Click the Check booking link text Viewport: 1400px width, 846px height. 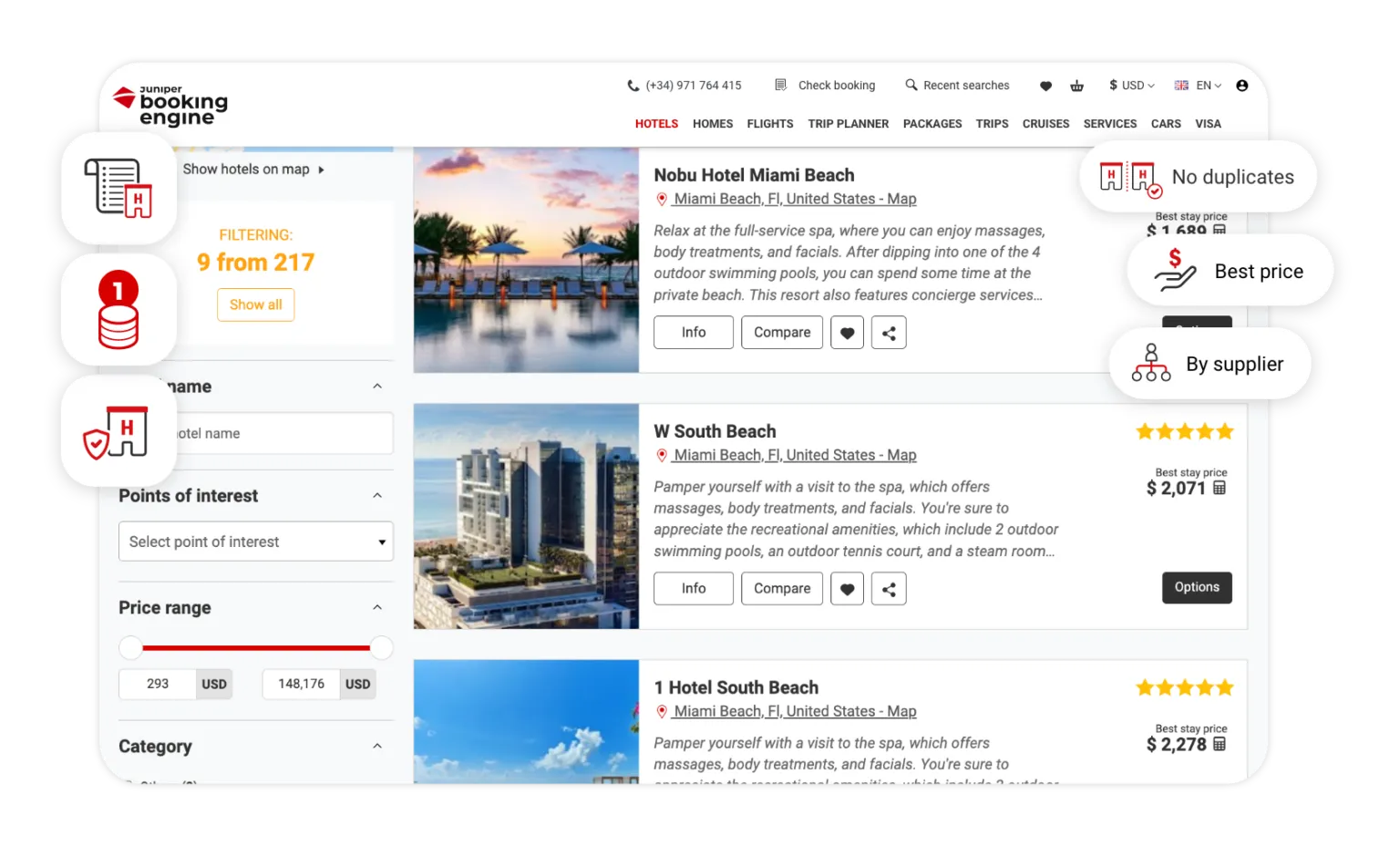(837, 86)
